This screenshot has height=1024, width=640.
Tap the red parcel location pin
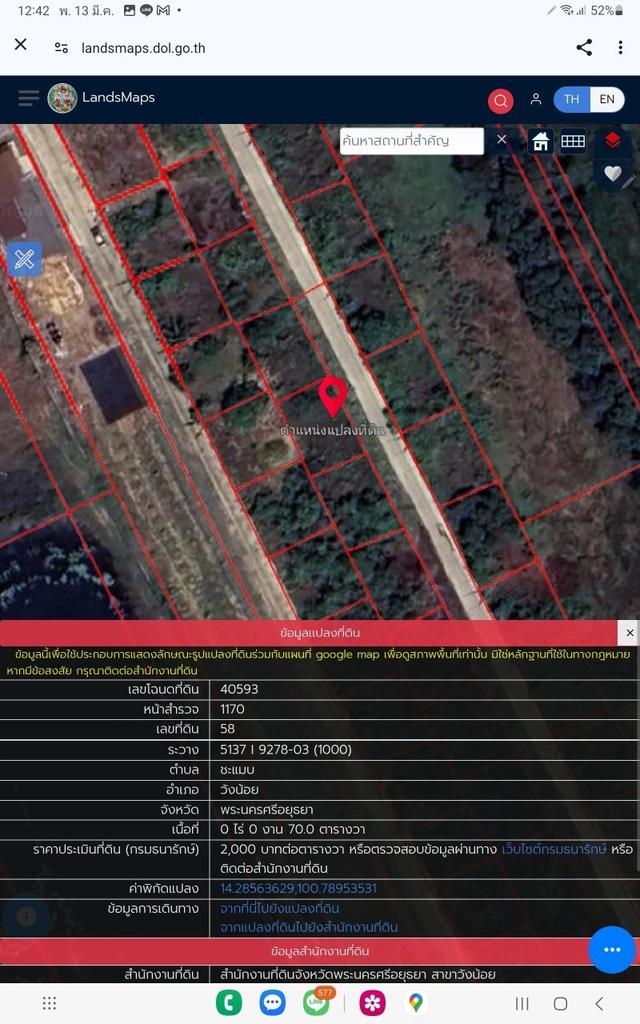point(332,396)
